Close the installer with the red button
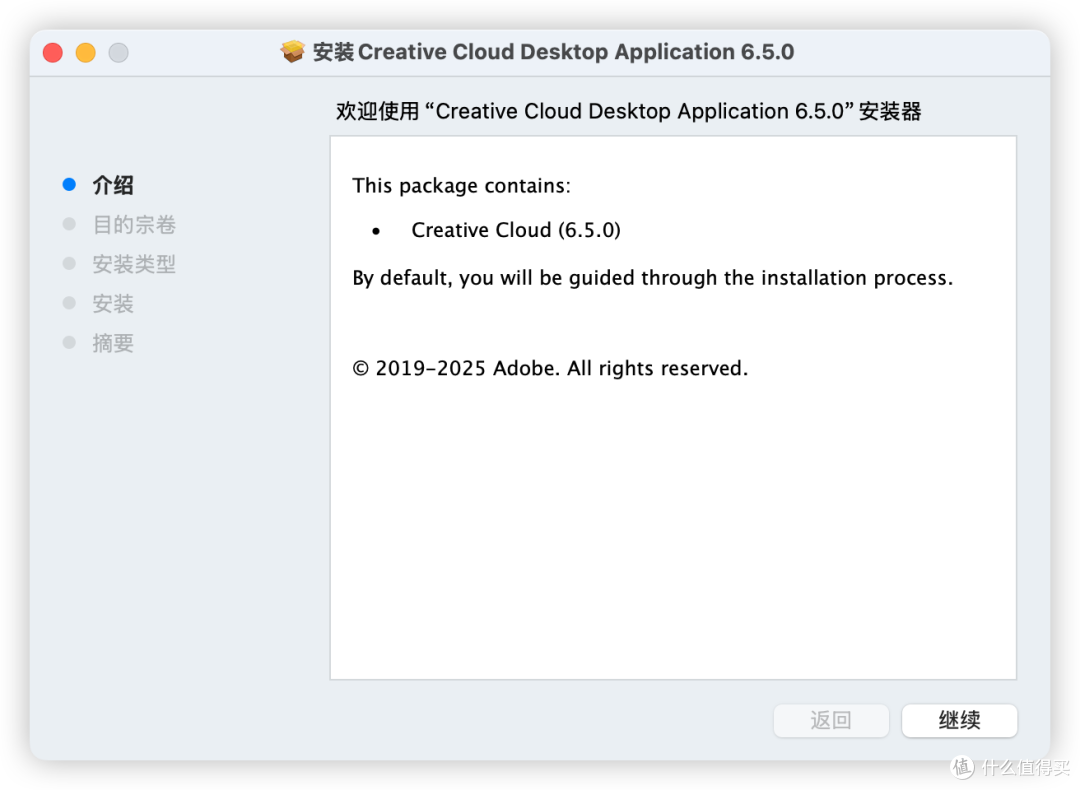 point(52,52)
